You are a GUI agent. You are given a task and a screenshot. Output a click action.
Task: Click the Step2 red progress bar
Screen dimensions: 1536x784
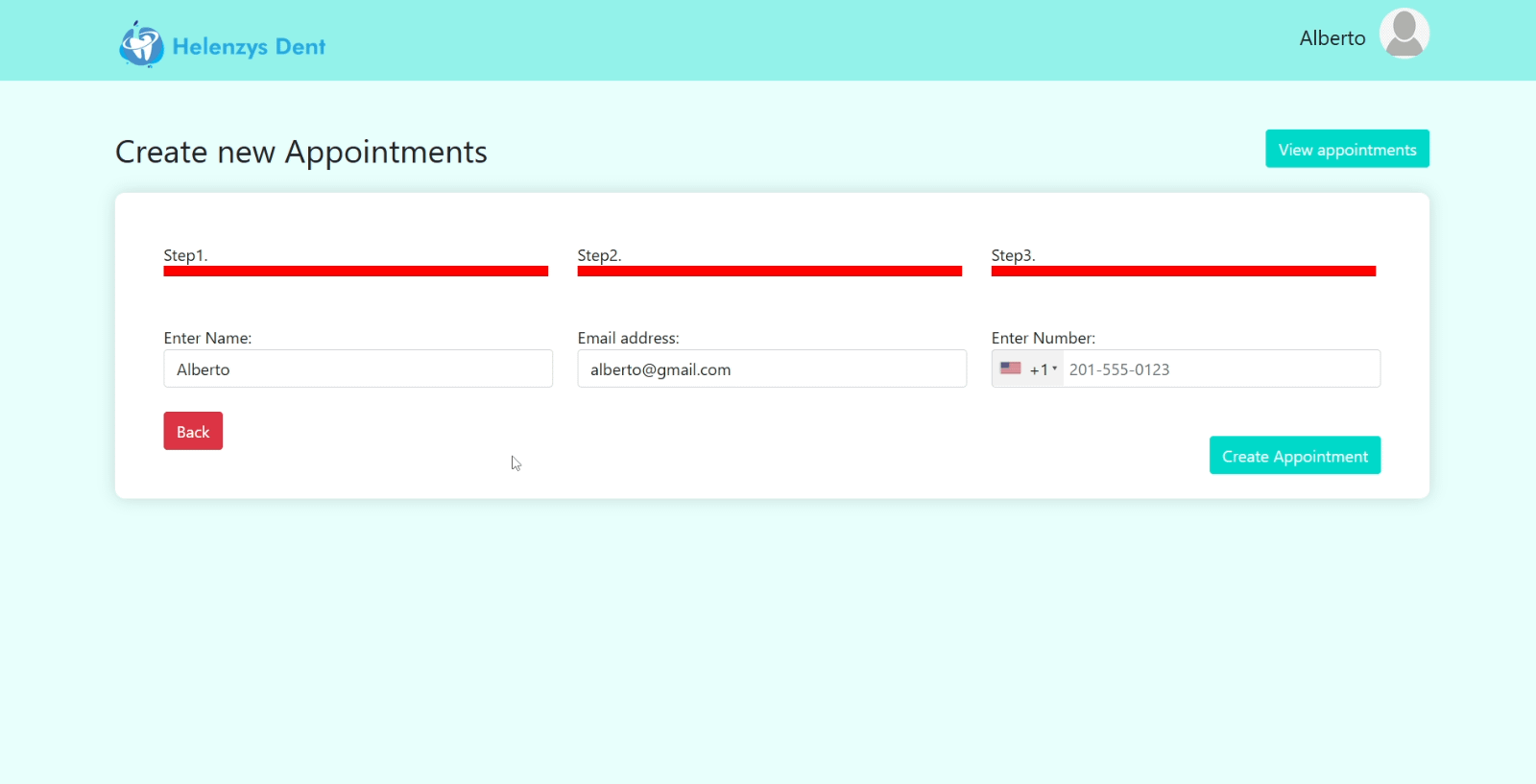pyautogui.click(x=769, y=272)
